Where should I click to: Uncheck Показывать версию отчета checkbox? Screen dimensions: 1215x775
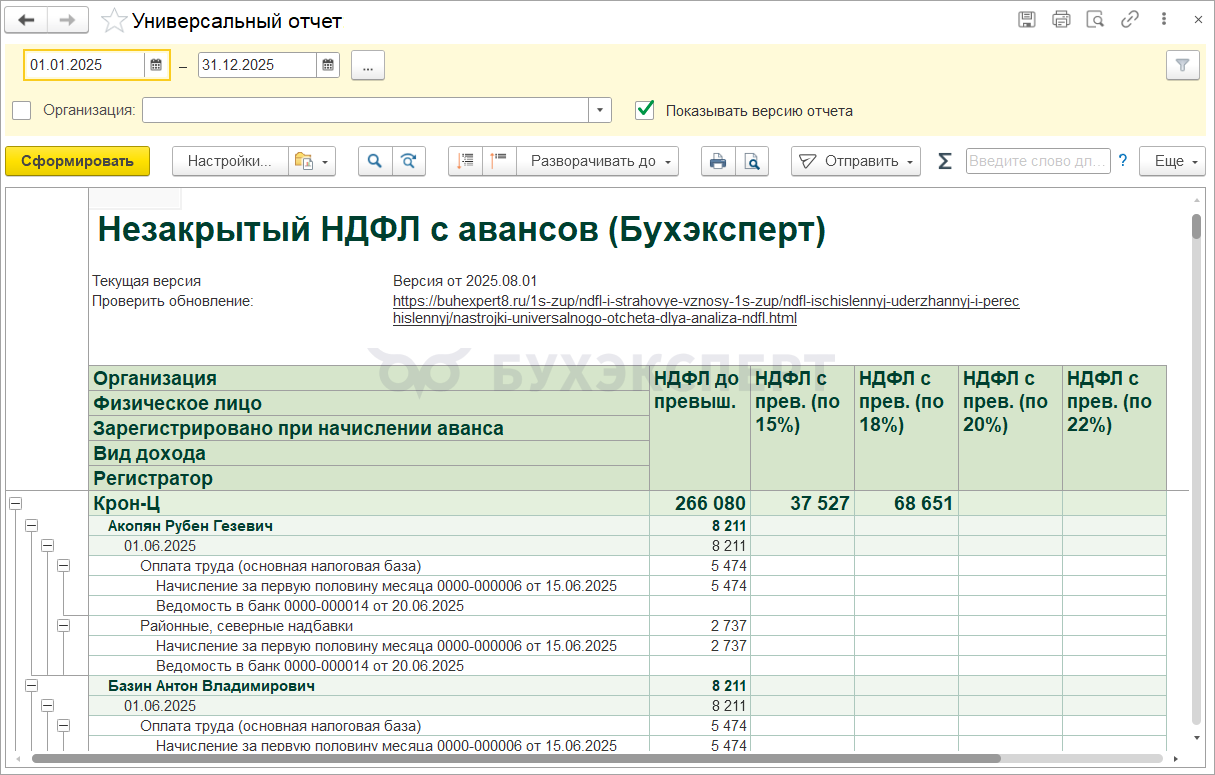(x=645, y=110)
